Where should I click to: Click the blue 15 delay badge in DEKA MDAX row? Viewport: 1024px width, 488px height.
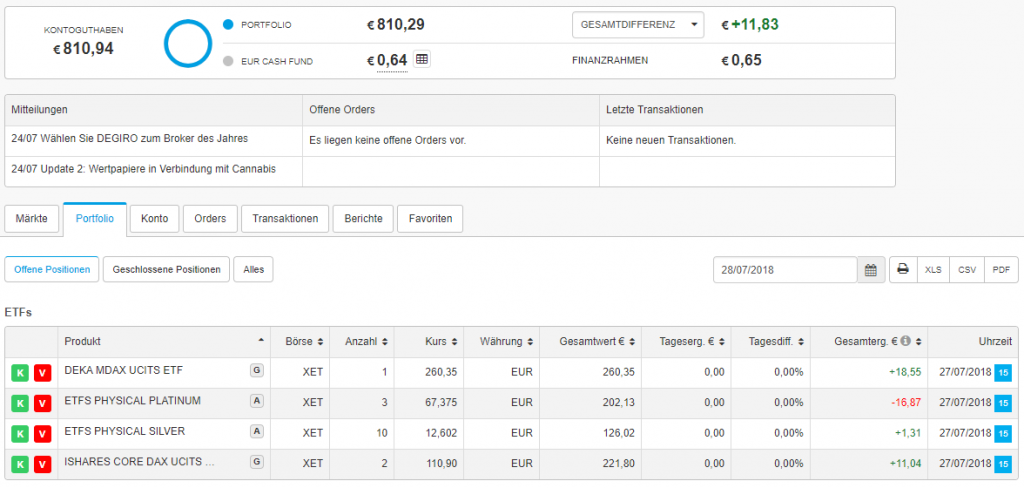tap(1003, 374)
